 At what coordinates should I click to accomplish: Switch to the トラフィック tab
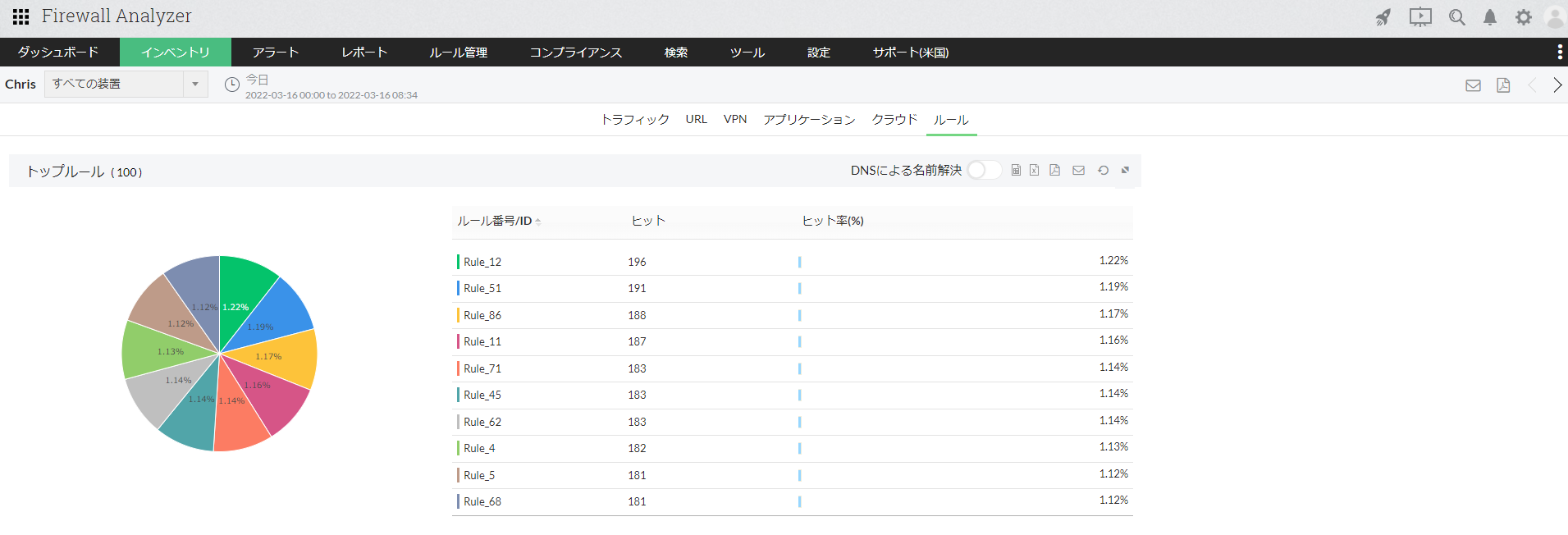635,120
